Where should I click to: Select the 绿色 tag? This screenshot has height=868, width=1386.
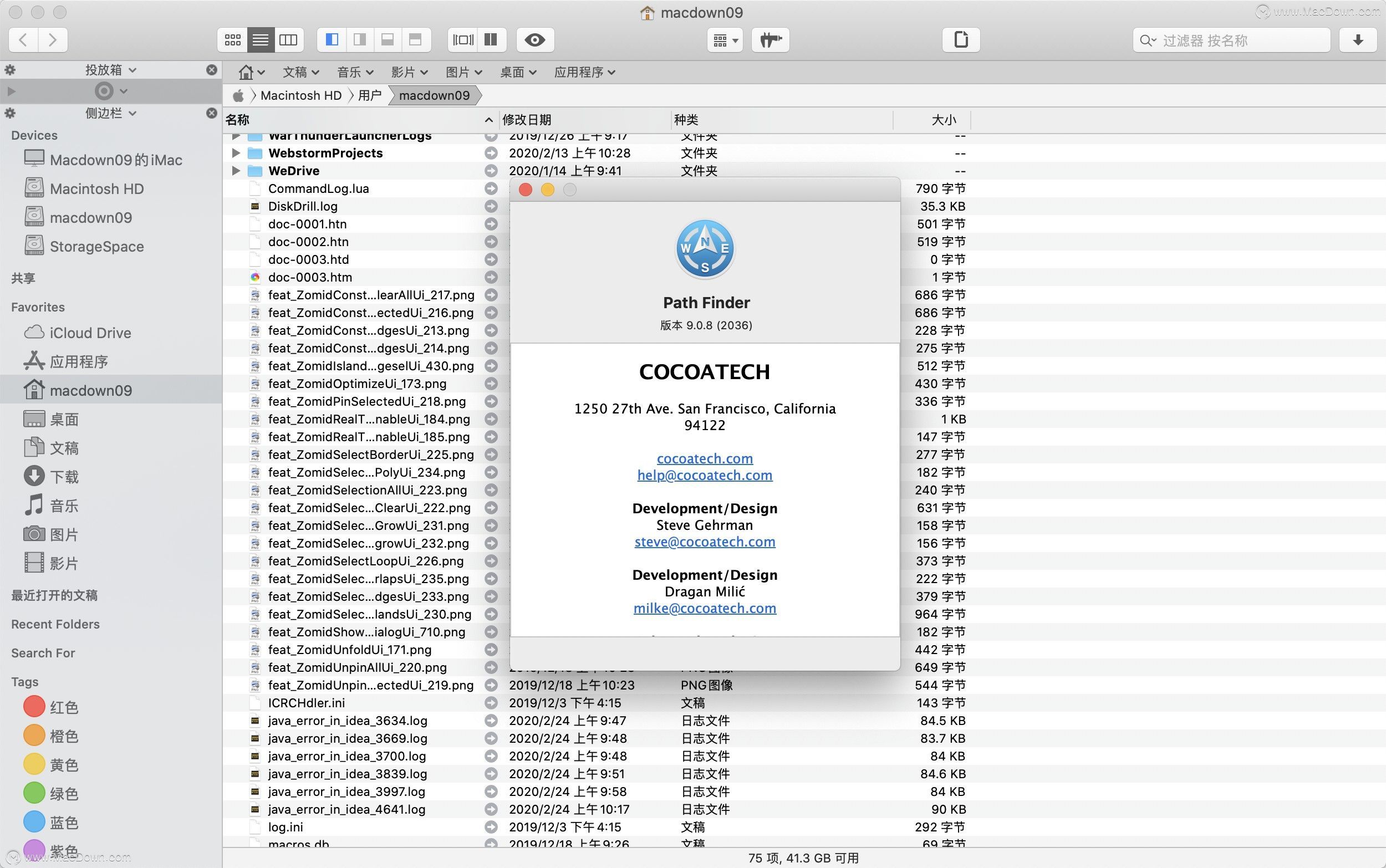point(51,793)
